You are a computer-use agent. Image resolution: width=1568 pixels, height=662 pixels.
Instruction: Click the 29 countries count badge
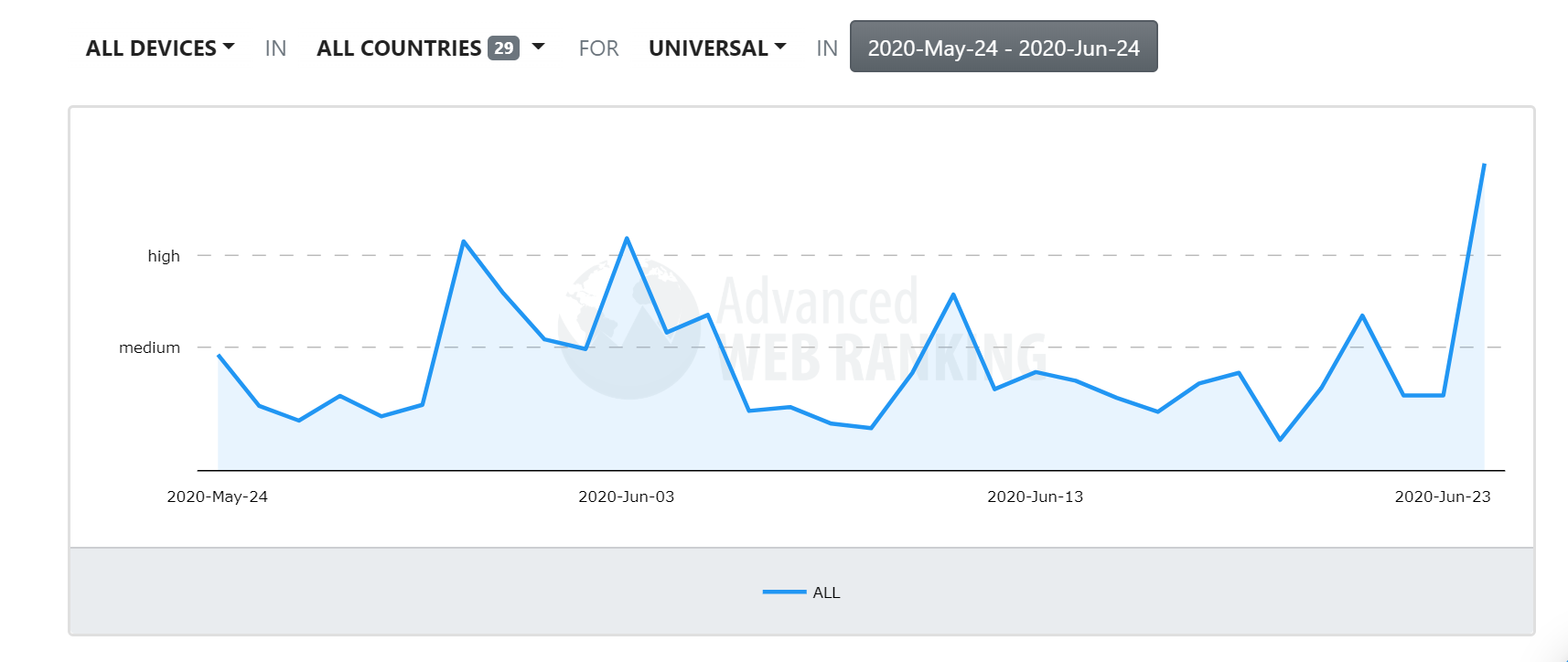pos(503,48)
